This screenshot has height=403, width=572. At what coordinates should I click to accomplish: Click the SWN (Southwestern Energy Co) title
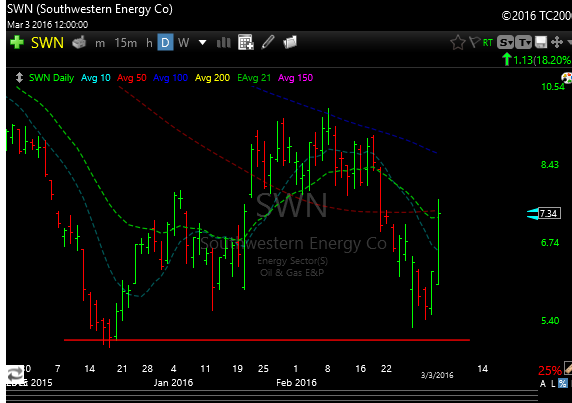tap(90, 9)
